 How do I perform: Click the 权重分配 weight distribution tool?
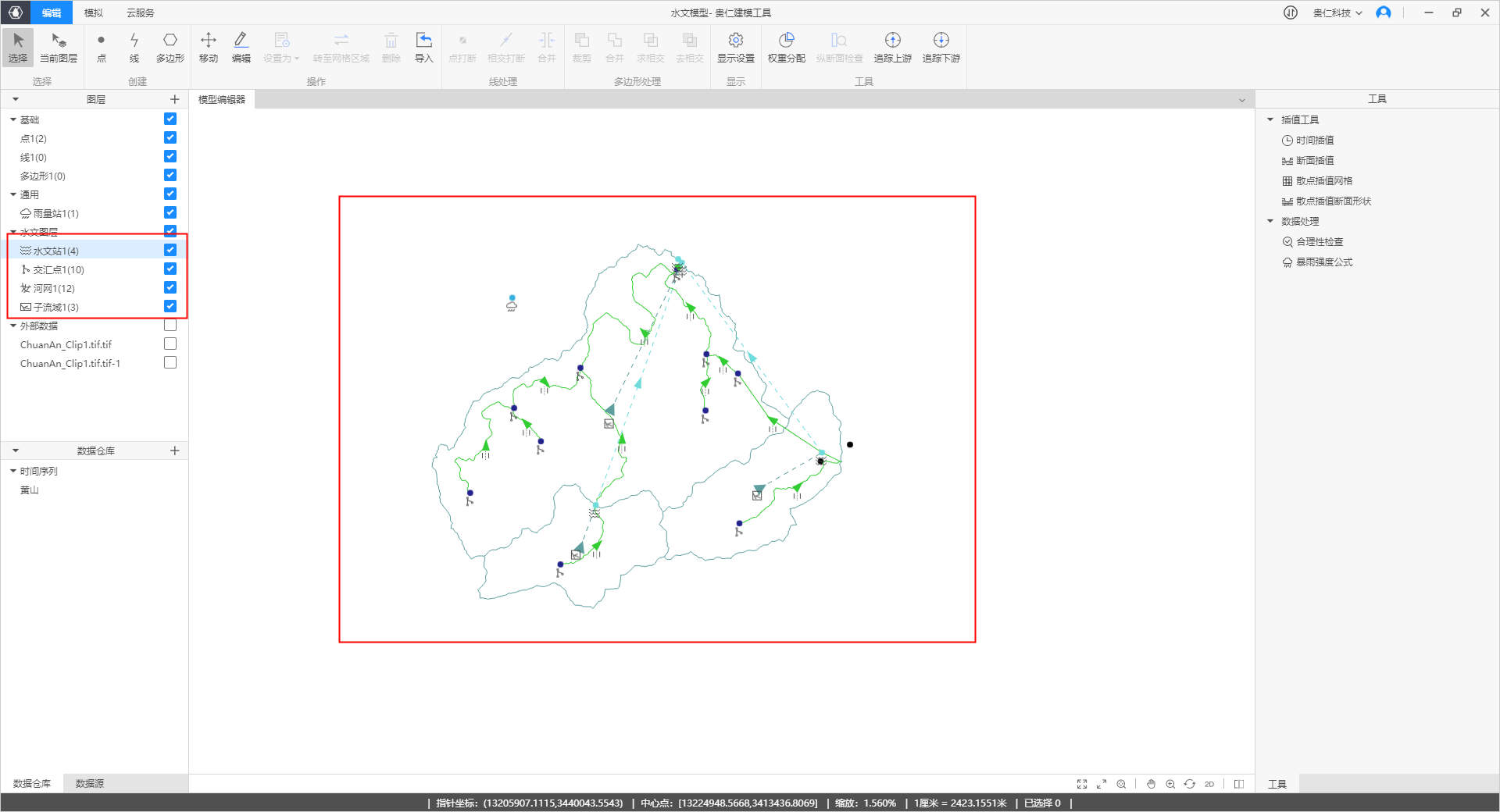786,47
